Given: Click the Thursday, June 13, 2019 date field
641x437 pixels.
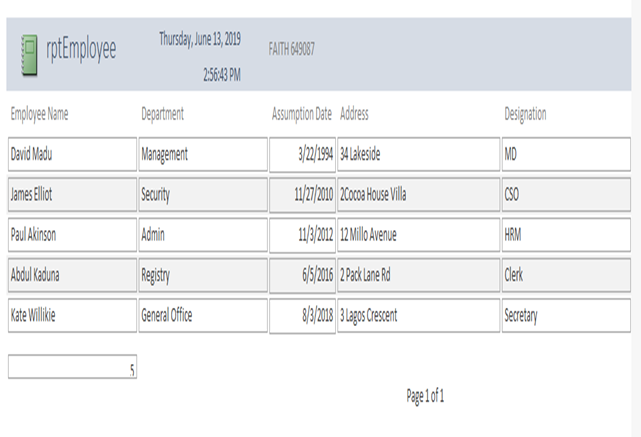Looking at the screenshot, I should click(x=200, y=39).
